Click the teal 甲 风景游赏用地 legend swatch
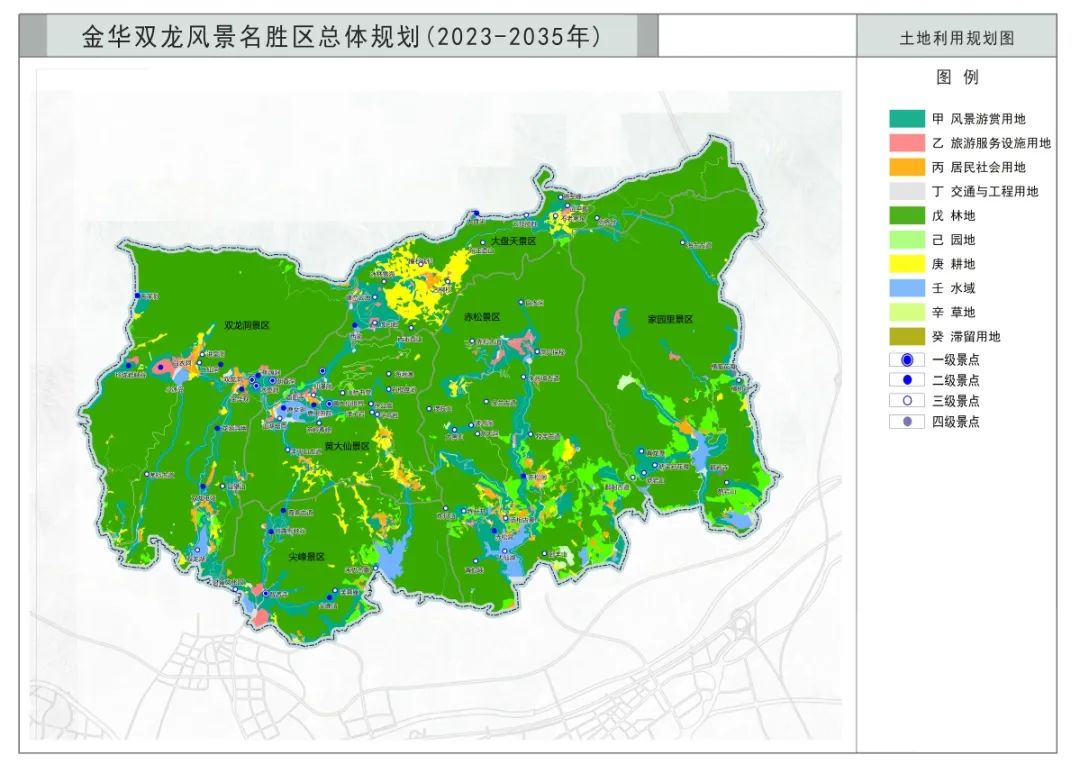 (906, 118)
